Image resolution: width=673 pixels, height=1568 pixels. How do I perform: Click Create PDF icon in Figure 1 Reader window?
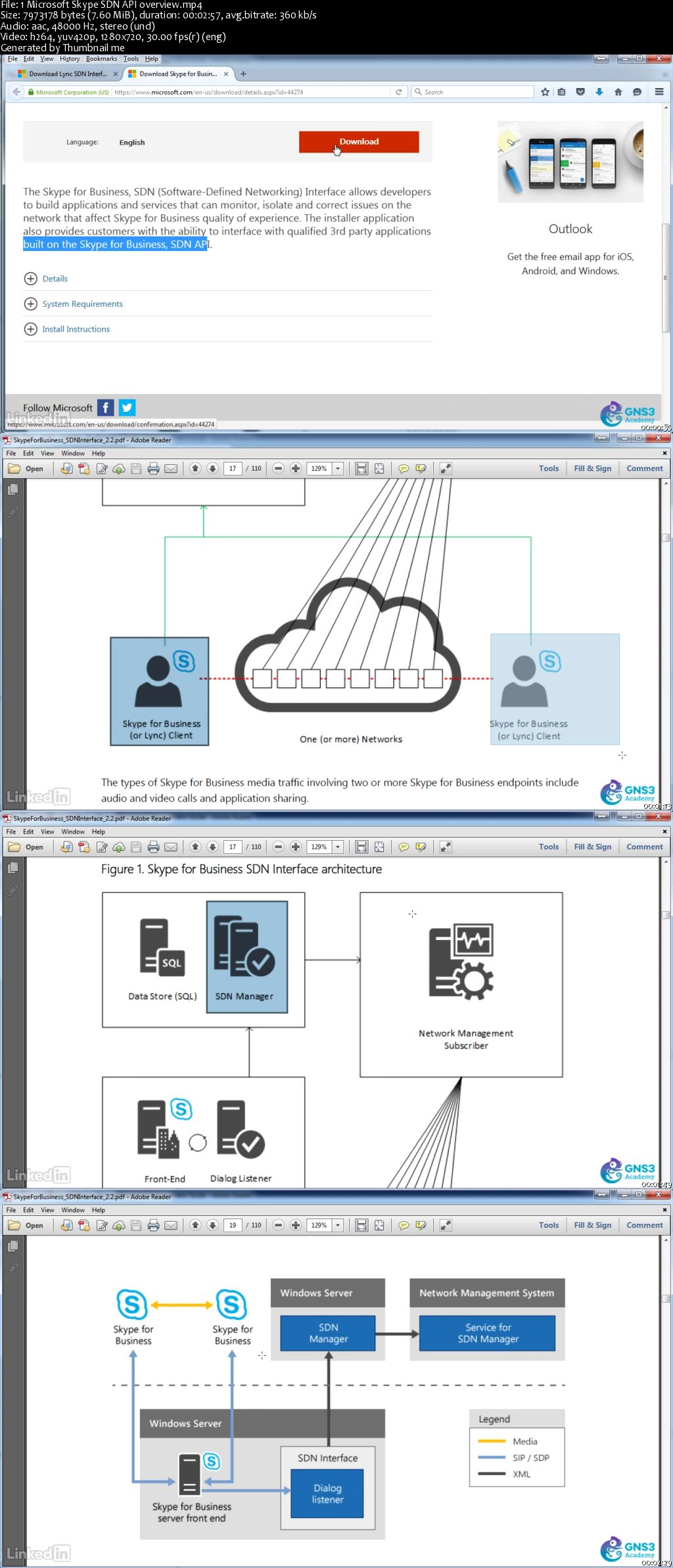[84, 847]
